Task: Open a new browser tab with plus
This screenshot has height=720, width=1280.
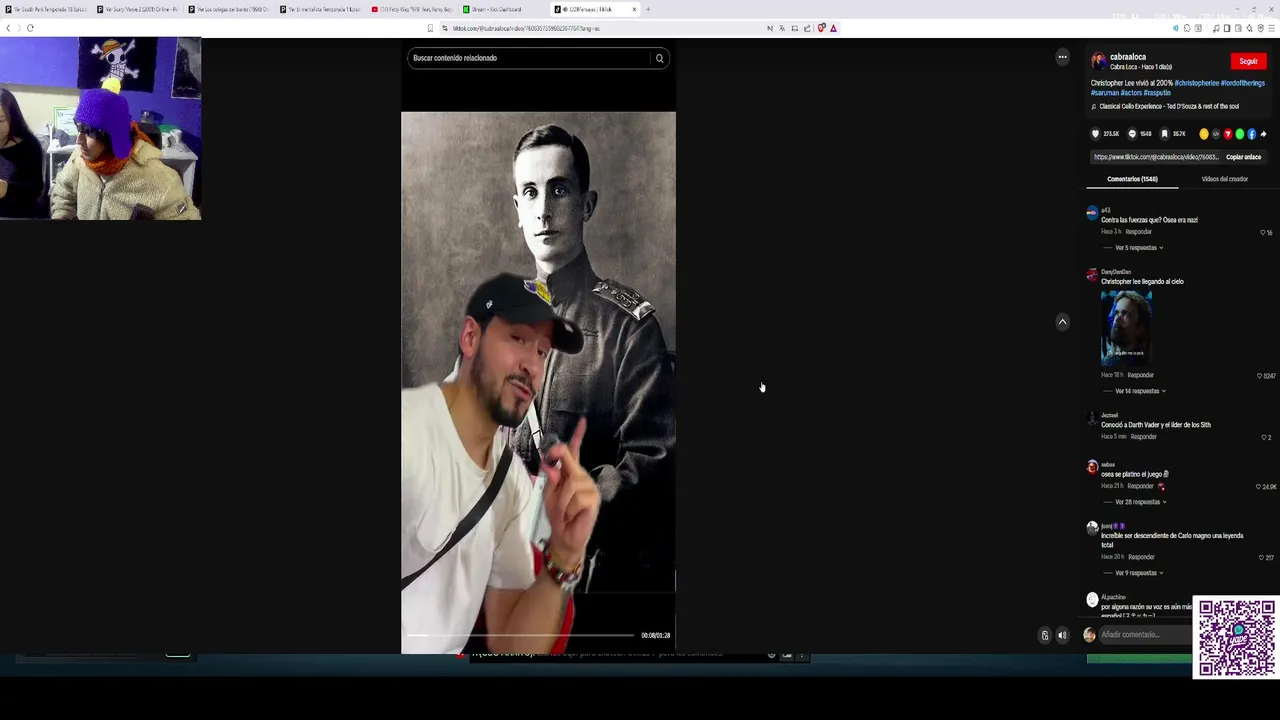Action: (647, 9)
